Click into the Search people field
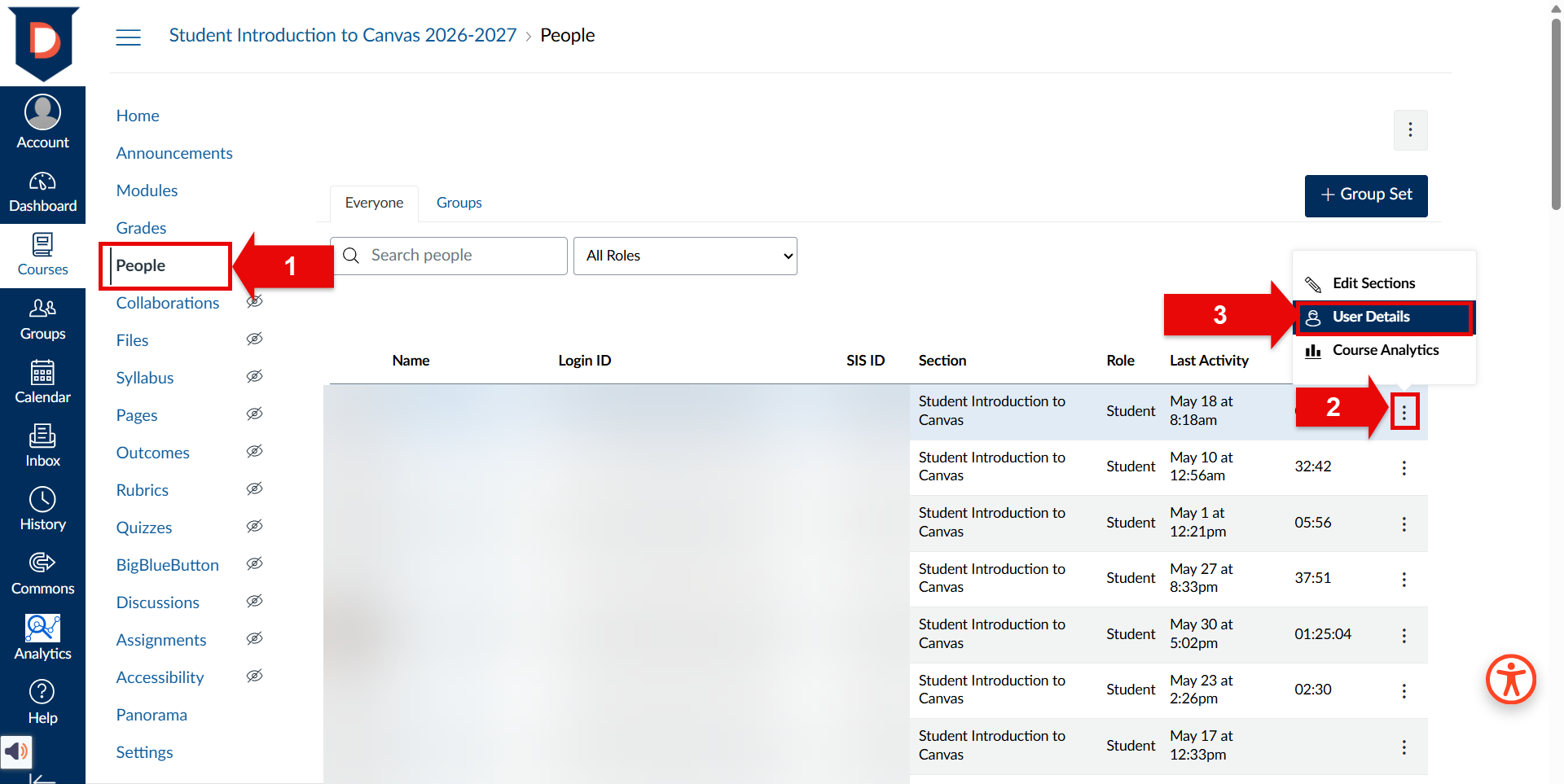The image size is (1564, 784). coord(449,256)
